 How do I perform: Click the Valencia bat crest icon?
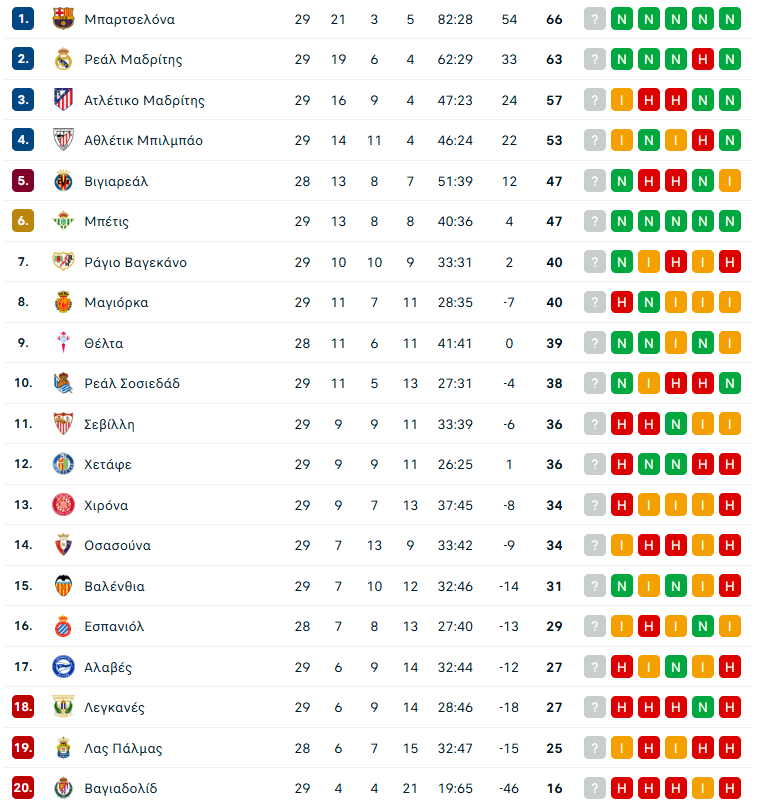click(x=63, y=585)
